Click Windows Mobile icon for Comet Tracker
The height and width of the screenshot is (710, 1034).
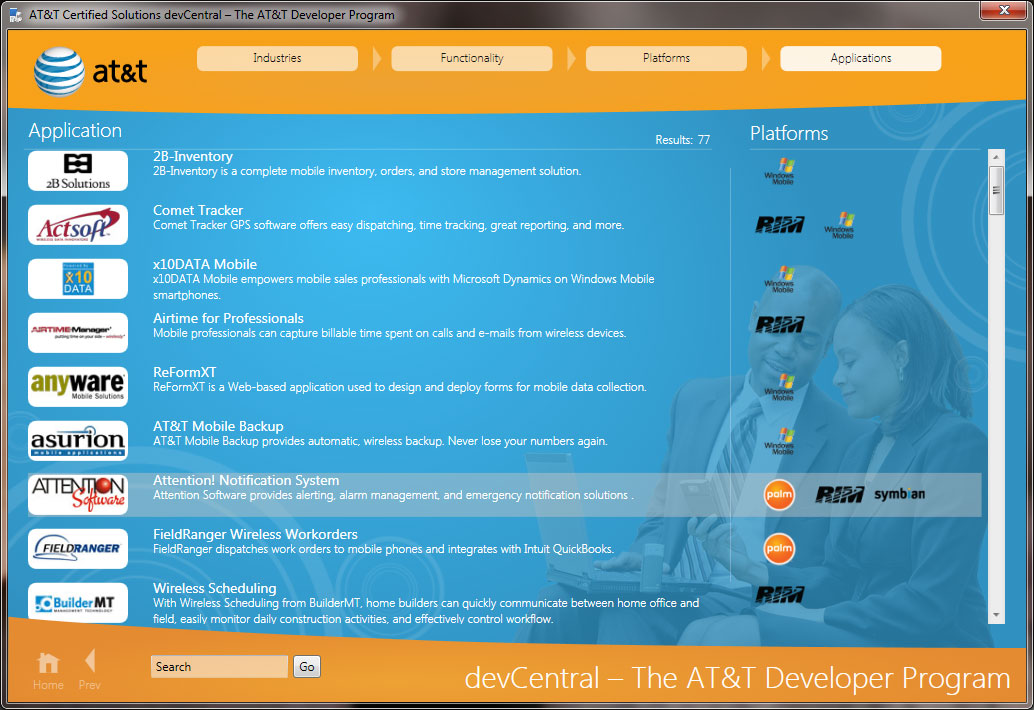[839, 225]
